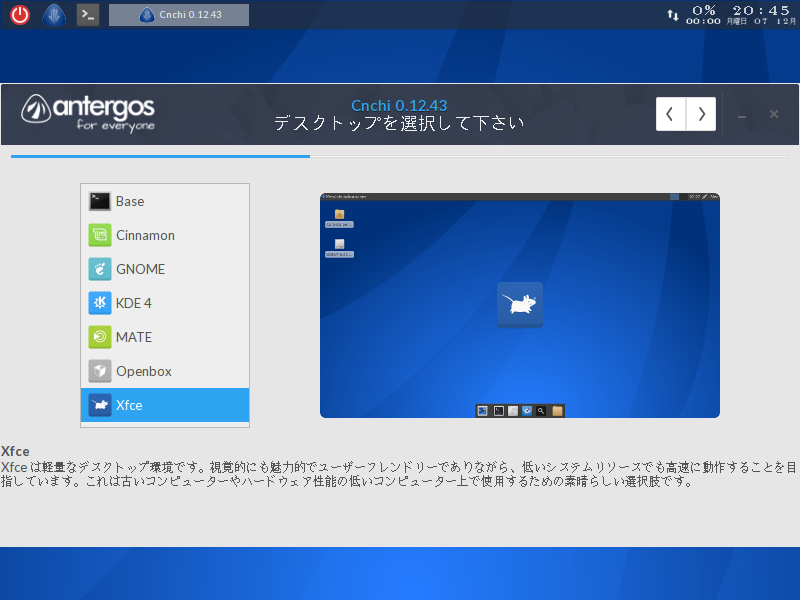This screenshot has width=800, height=600.
Task: Click the back arrow in the installer header
Action: pyautogui.click(x=670, y=114)
